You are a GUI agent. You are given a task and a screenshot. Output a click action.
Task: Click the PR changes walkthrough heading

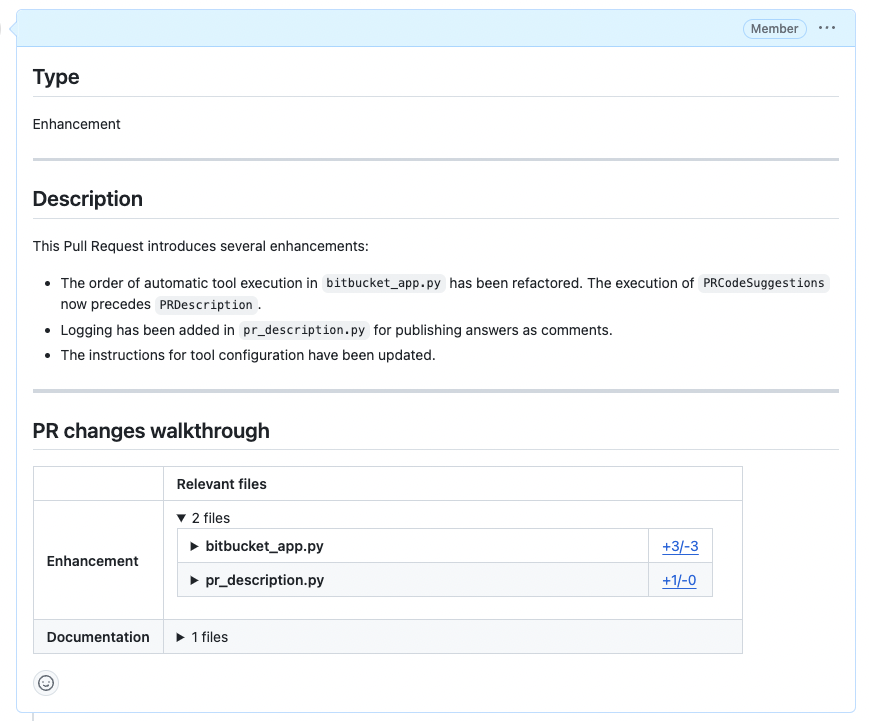(x=151, y=431)
